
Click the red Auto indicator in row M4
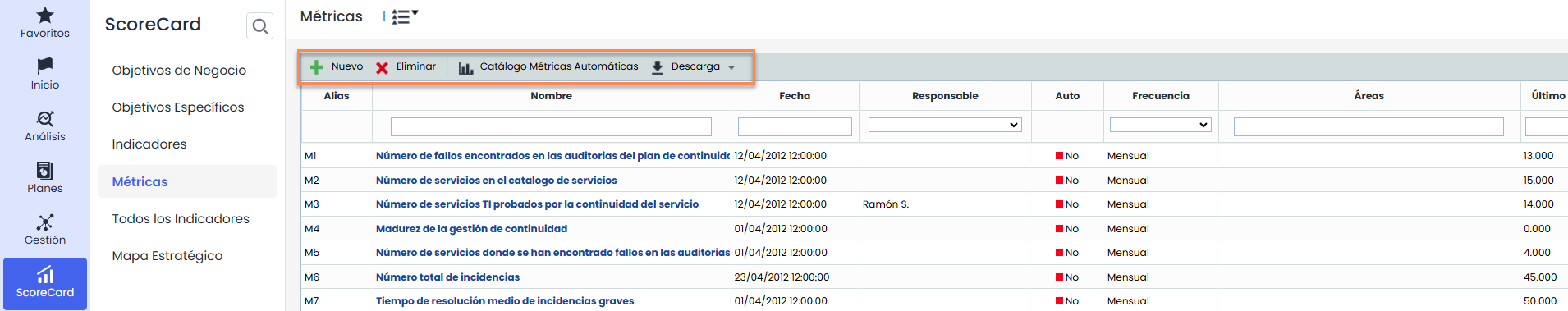(1059, 229)
